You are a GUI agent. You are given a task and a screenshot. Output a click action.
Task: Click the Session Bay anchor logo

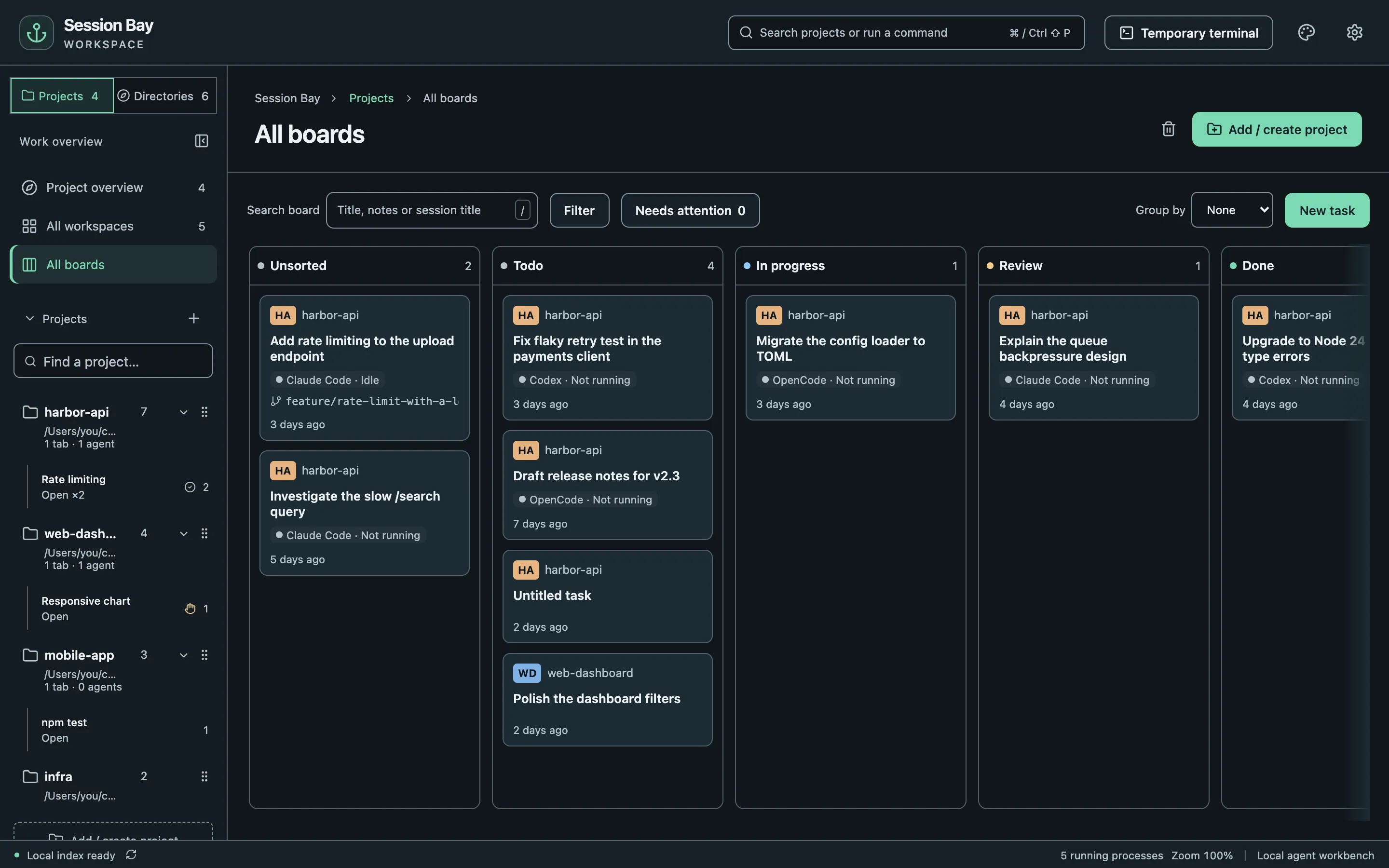36,33
